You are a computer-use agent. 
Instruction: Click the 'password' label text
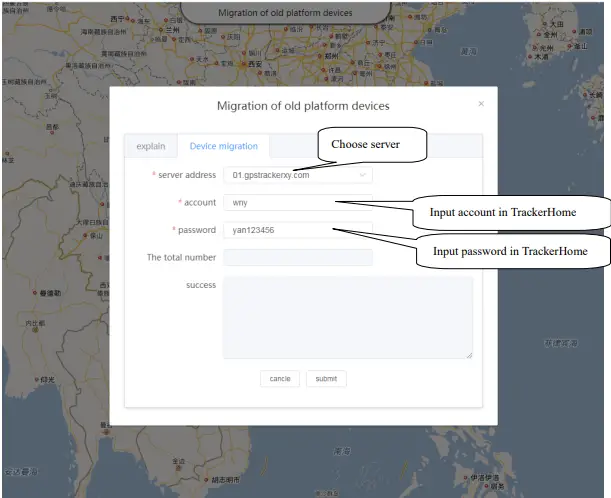point(197,230)
